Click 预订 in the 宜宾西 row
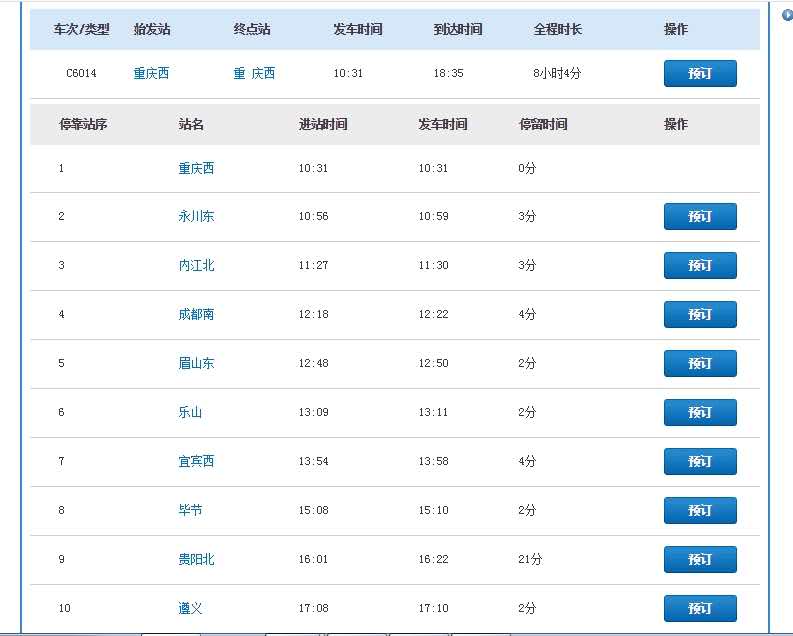 [x=700, y=462]
